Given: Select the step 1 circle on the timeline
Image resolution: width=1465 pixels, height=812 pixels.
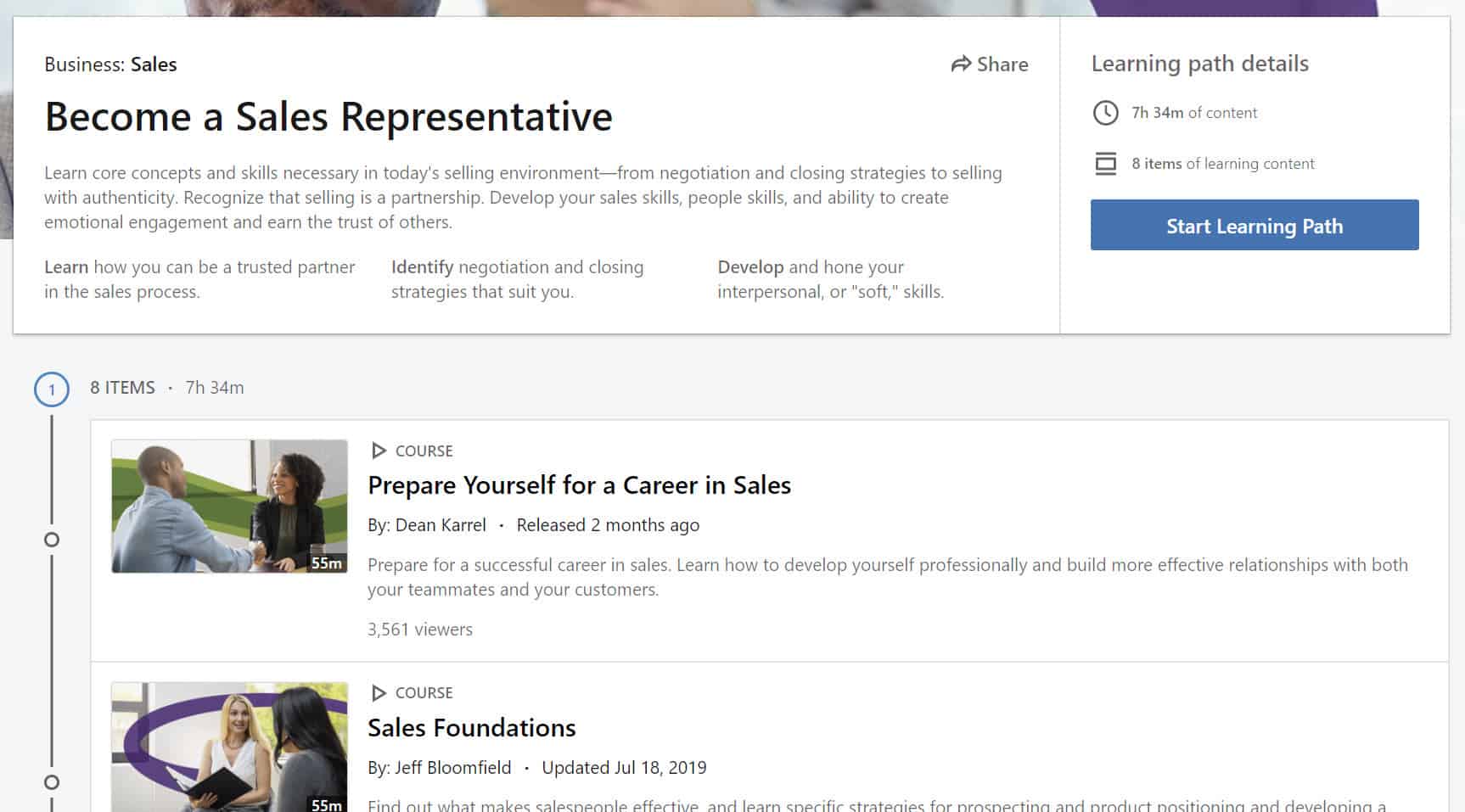Looking at the screenshot, I should pos(52,388).
